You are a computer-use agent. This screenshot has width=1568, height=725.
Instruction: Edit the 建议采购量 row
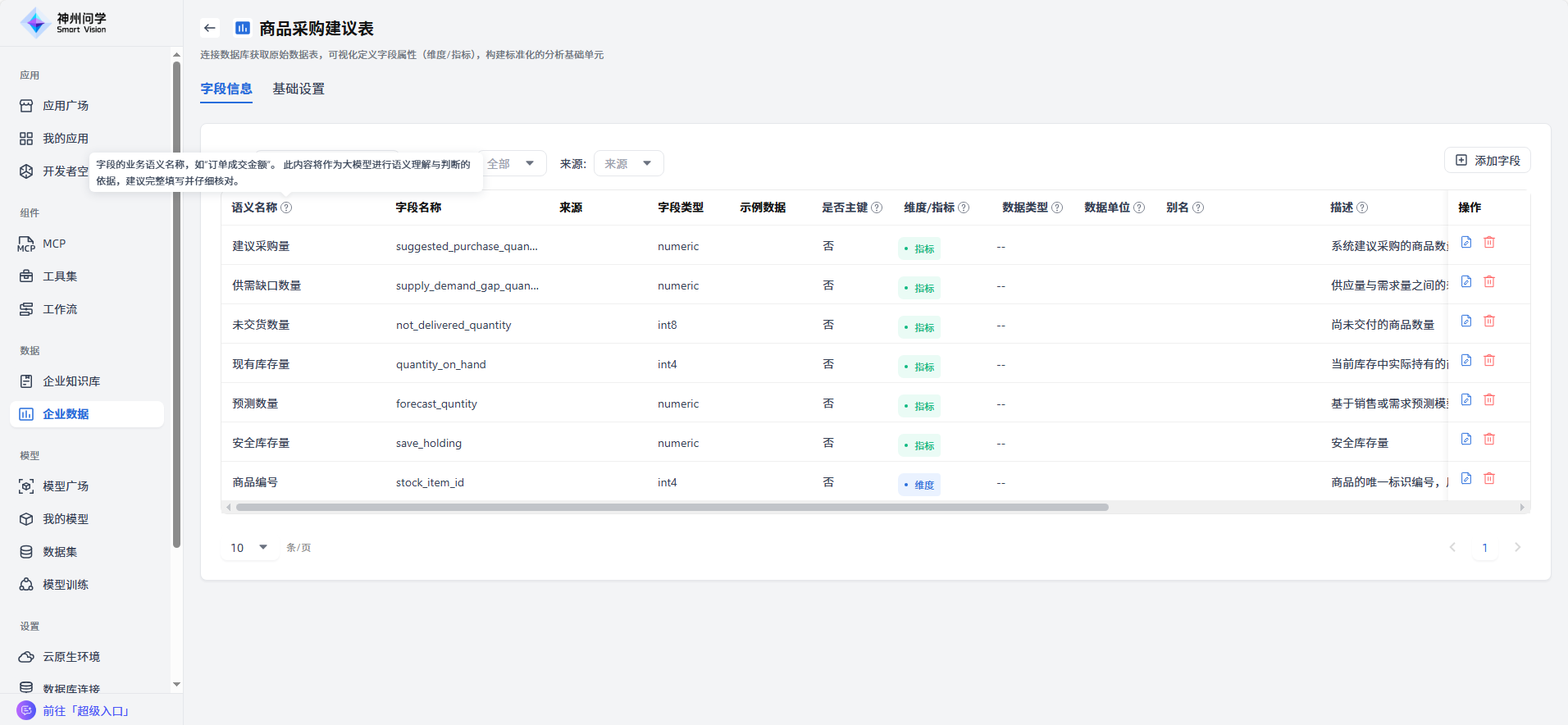[x=1466, y=243]
